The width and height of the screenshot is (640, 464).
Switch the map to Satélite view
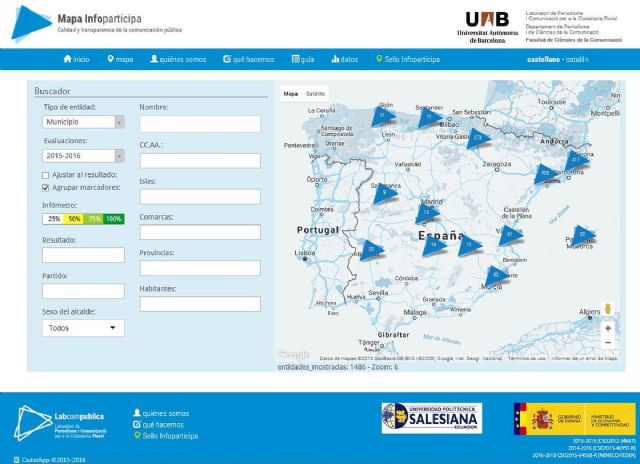coord(315,94)
